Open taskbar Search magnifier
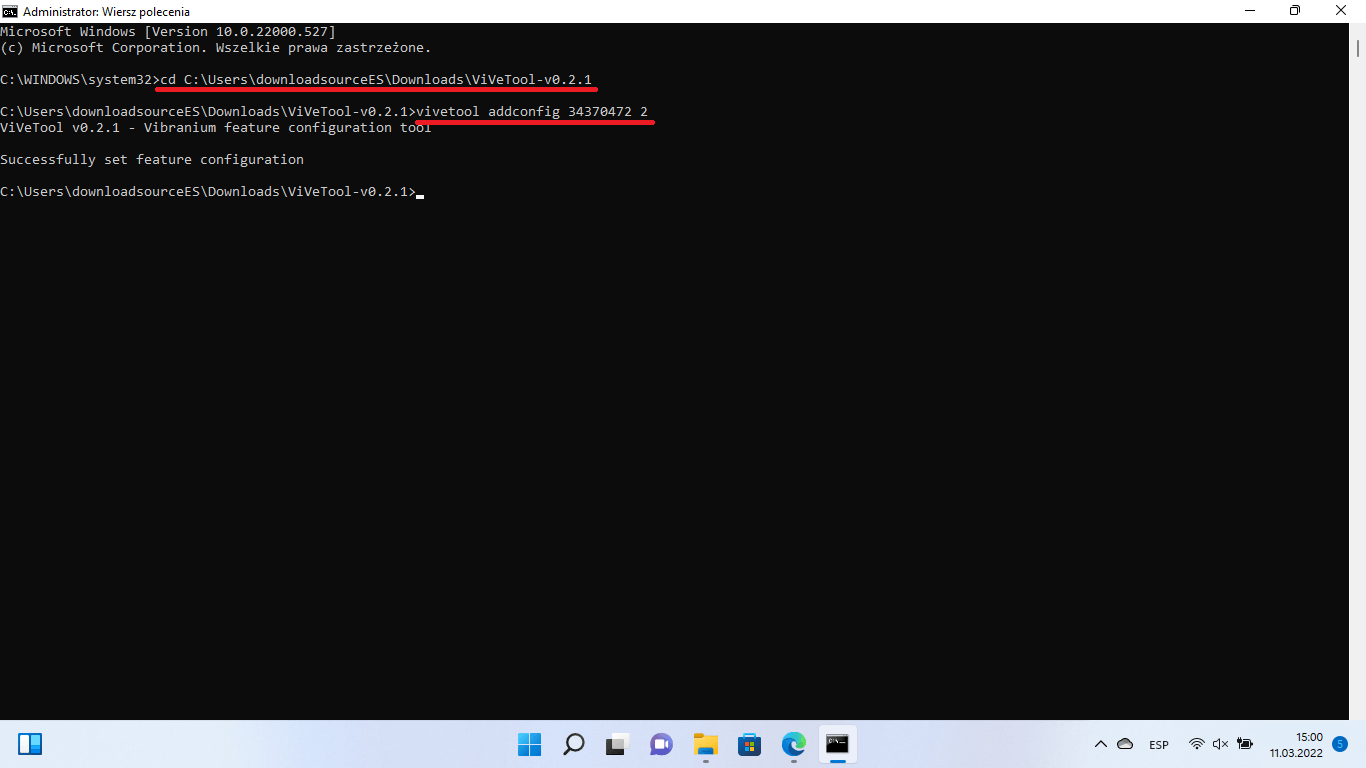This screenshot has width=1366, height=768. coord(574,744)
